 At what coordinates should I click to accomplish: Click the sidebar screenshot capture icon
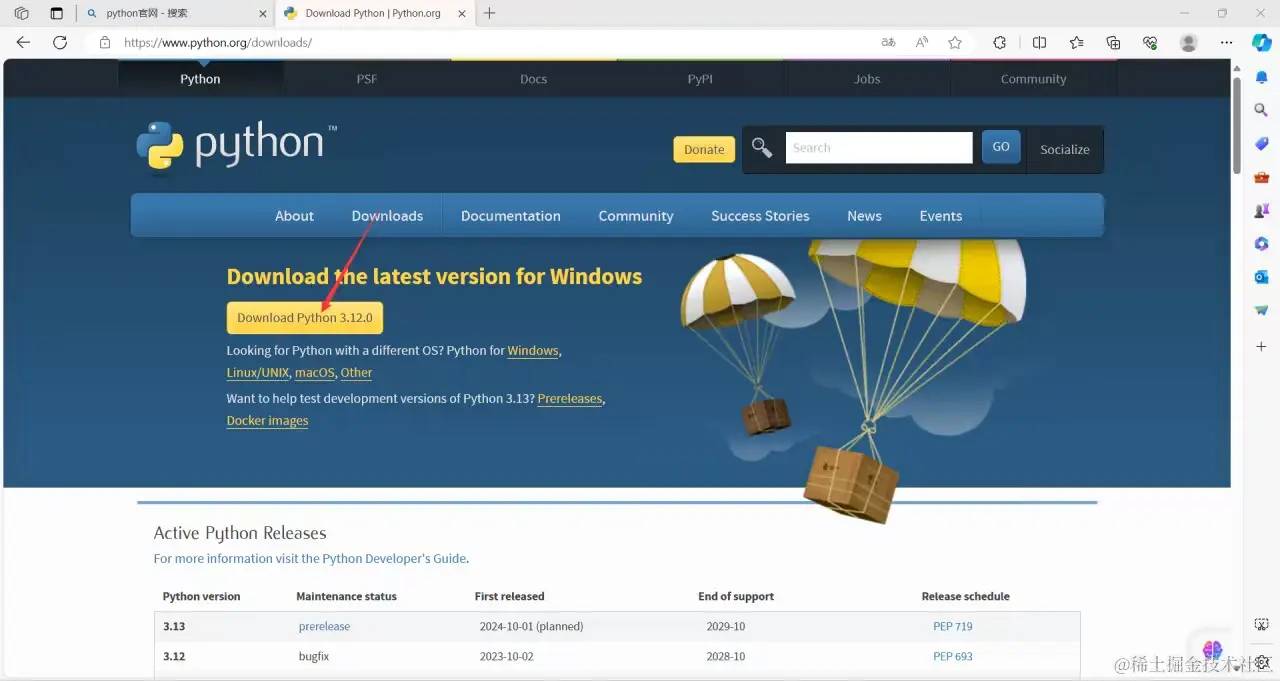point(1262,624)
